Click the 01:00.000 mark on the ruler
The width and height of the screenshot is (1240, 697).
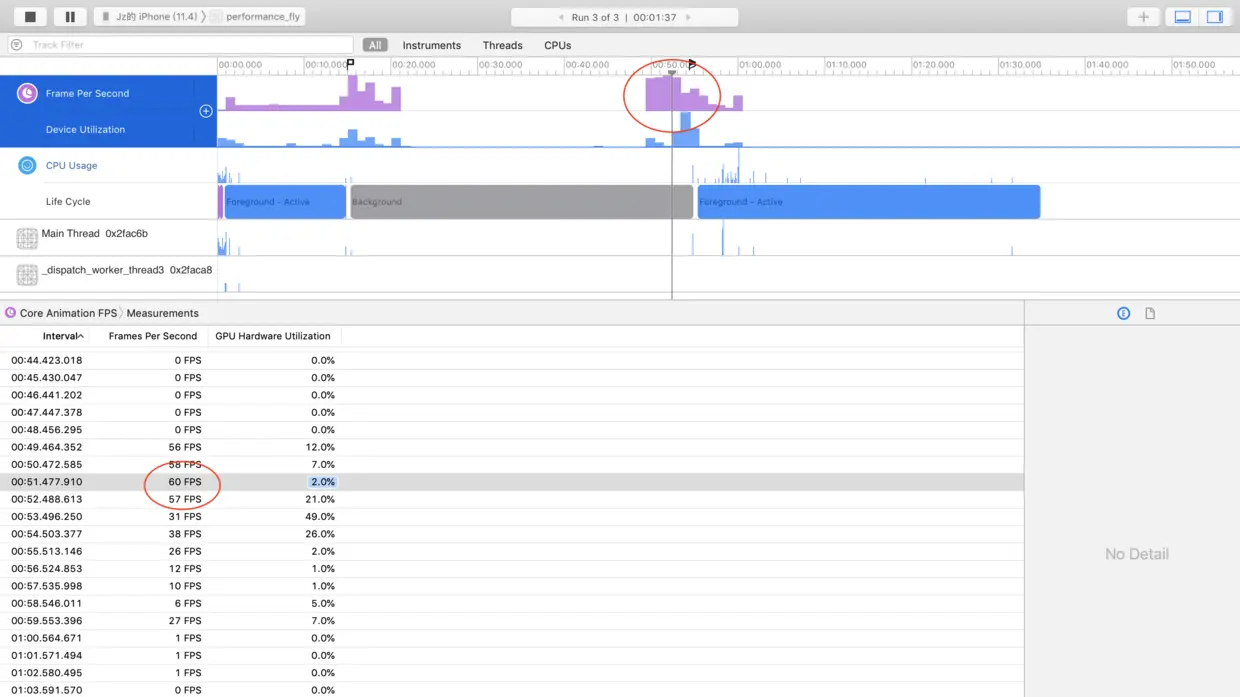pos(760,65)
